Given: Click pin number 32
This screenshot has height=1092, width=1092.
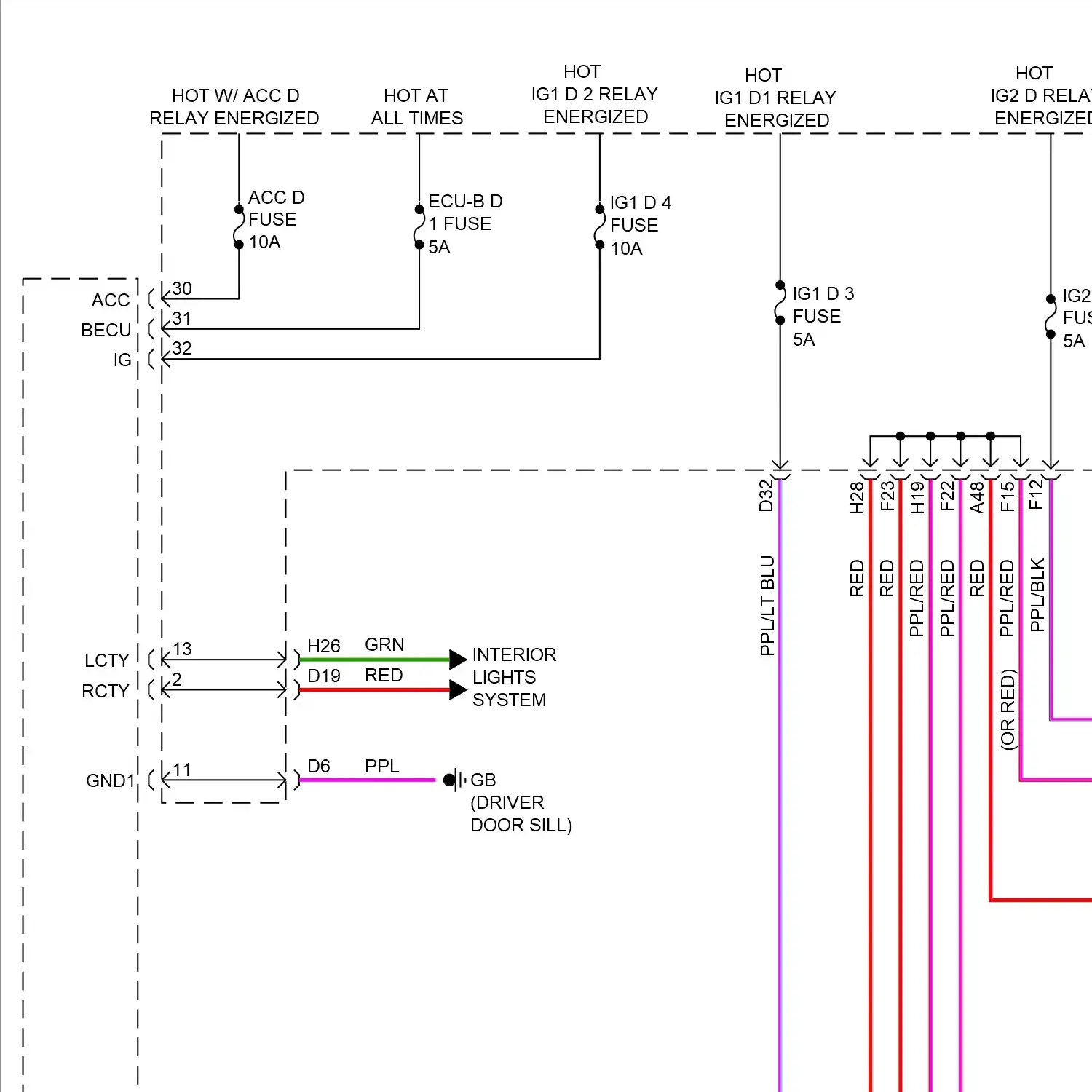Looking at the screenshot, I should click(x=182, y=349).
